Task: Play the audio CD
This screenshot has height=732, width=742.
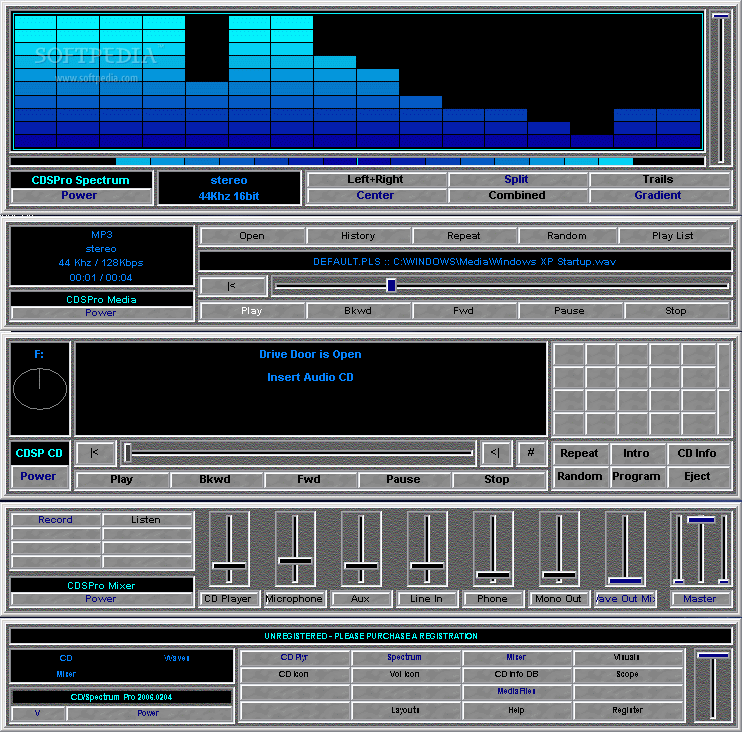Action: coord(122,479)
